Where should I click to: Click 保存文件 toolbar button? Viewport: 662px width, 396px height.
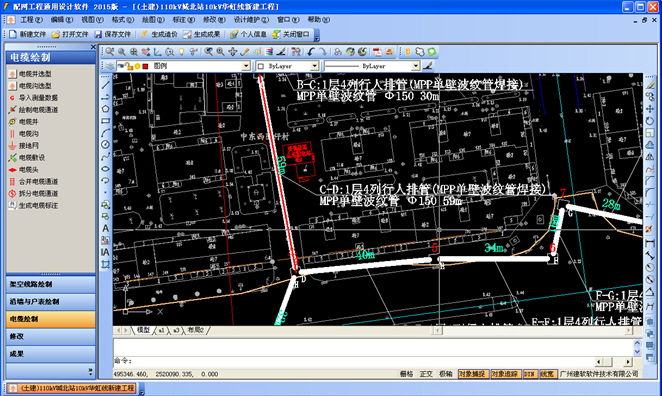[x=113, y=34]
